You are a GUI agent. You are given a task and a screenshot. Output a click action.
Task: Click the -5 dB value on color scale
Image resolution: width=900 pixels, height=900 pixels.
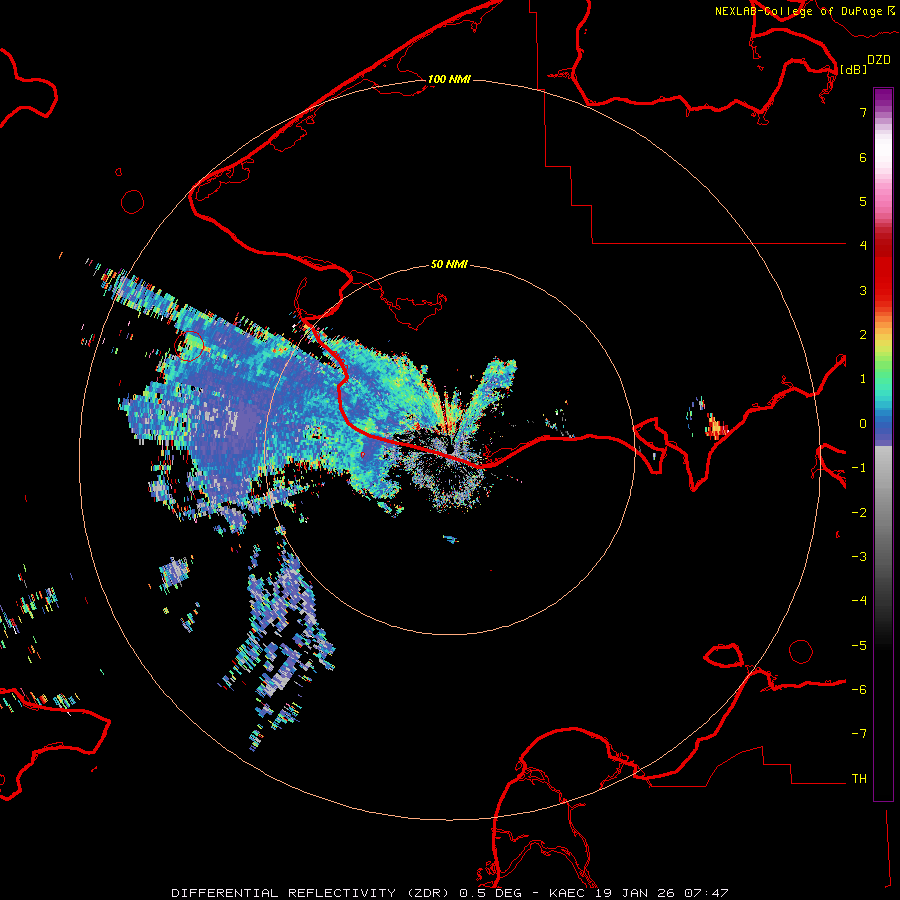(x=859, y=646)
